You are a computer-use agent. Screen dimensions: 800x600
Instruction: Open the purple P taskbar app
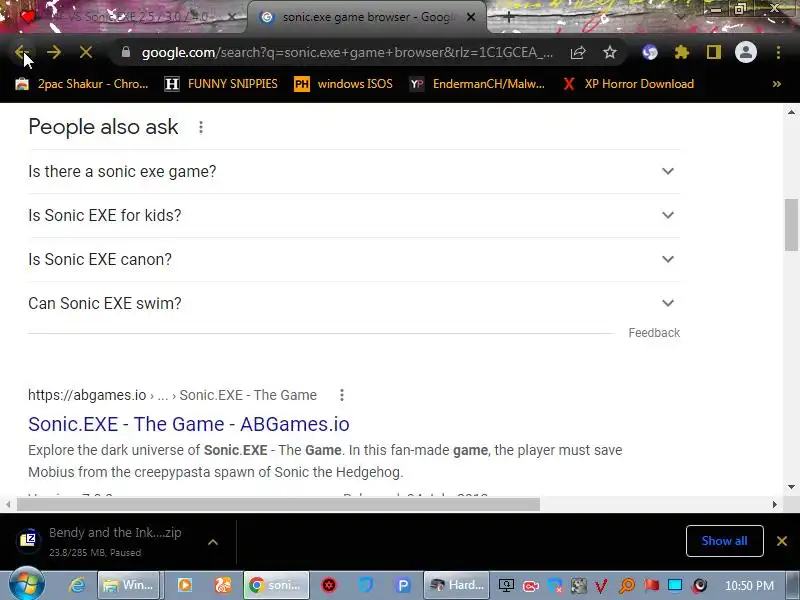403,585
